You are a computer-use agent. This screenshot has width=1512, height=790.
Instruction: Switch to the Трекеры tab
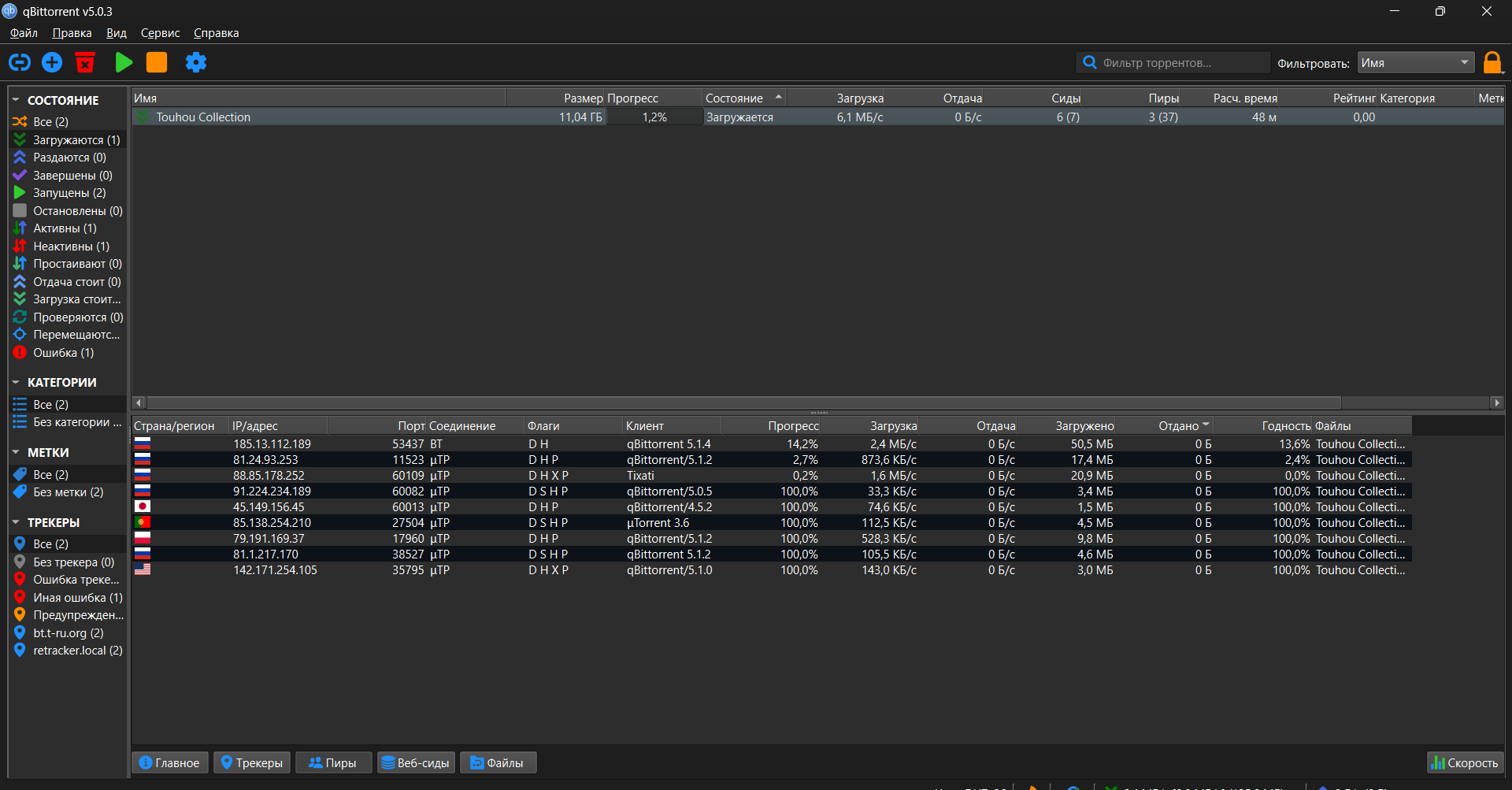point(252,762)
